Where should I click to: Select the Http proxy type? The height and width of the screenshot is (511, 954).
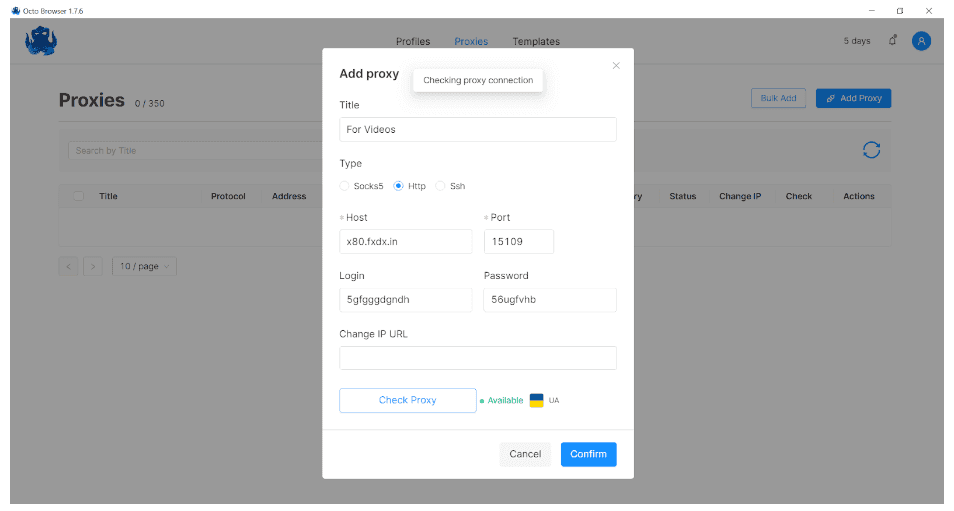tap(399, 186)
